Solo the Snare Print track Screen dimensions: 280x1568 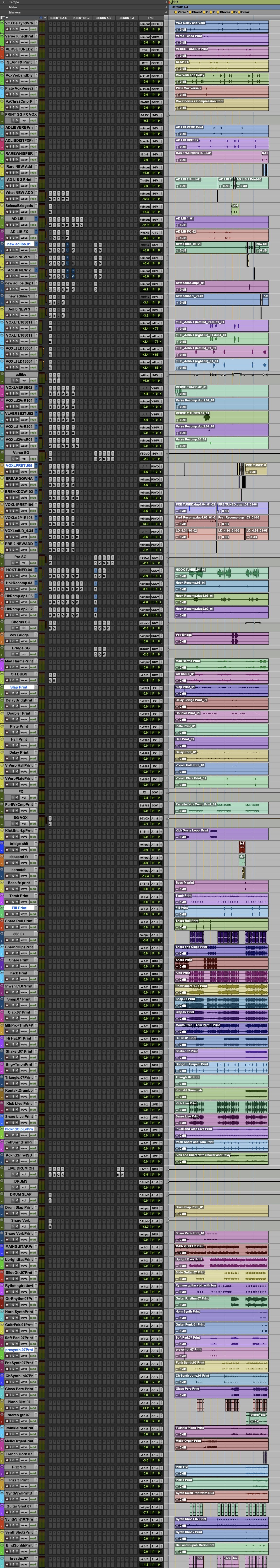point(13,966)
